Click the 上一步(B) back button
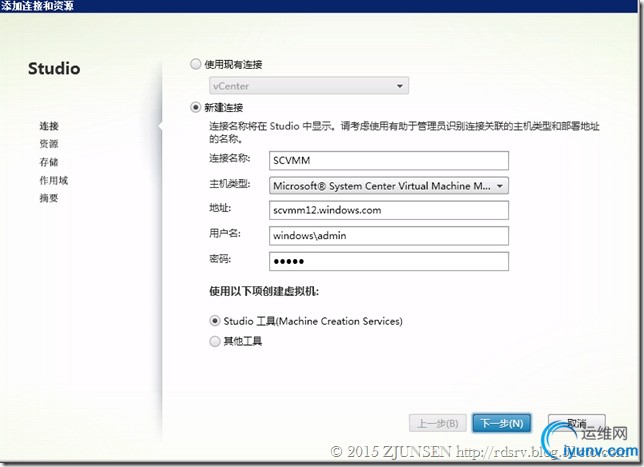The image size is (644, 467). point(437,423)
